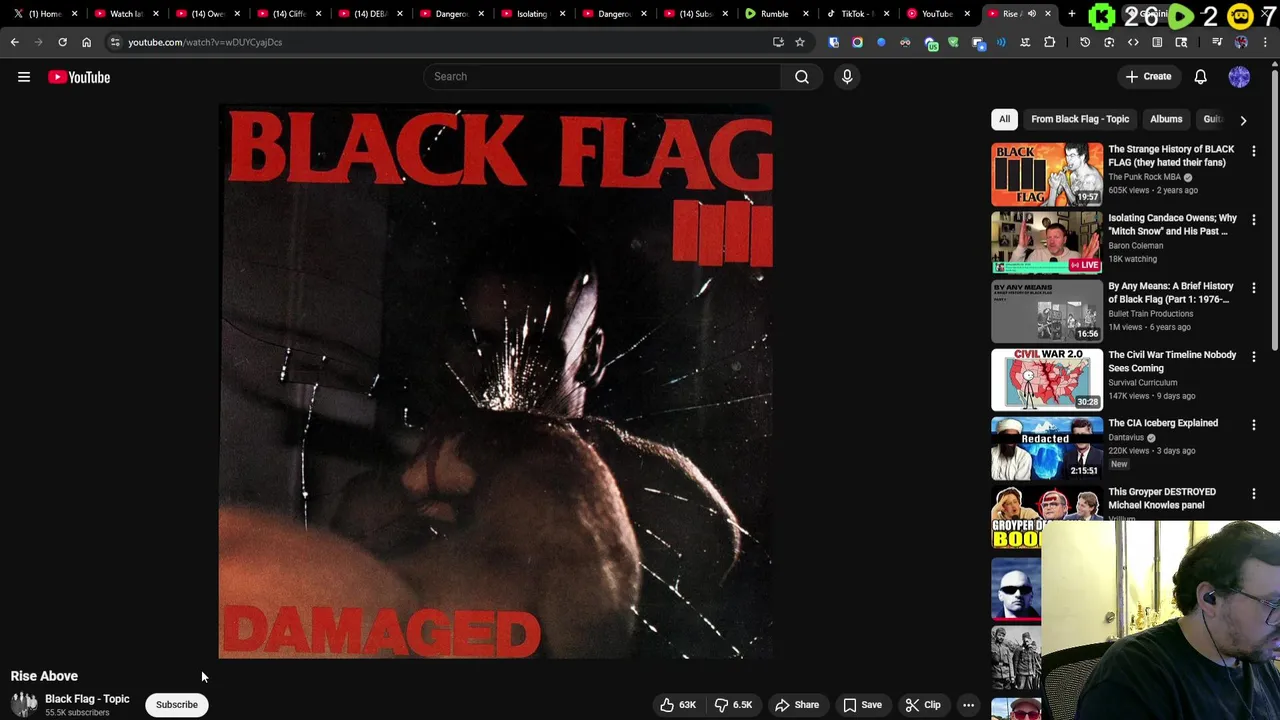
Task: Open the browser history clock icon
Action: click(x=1085, y=42)
